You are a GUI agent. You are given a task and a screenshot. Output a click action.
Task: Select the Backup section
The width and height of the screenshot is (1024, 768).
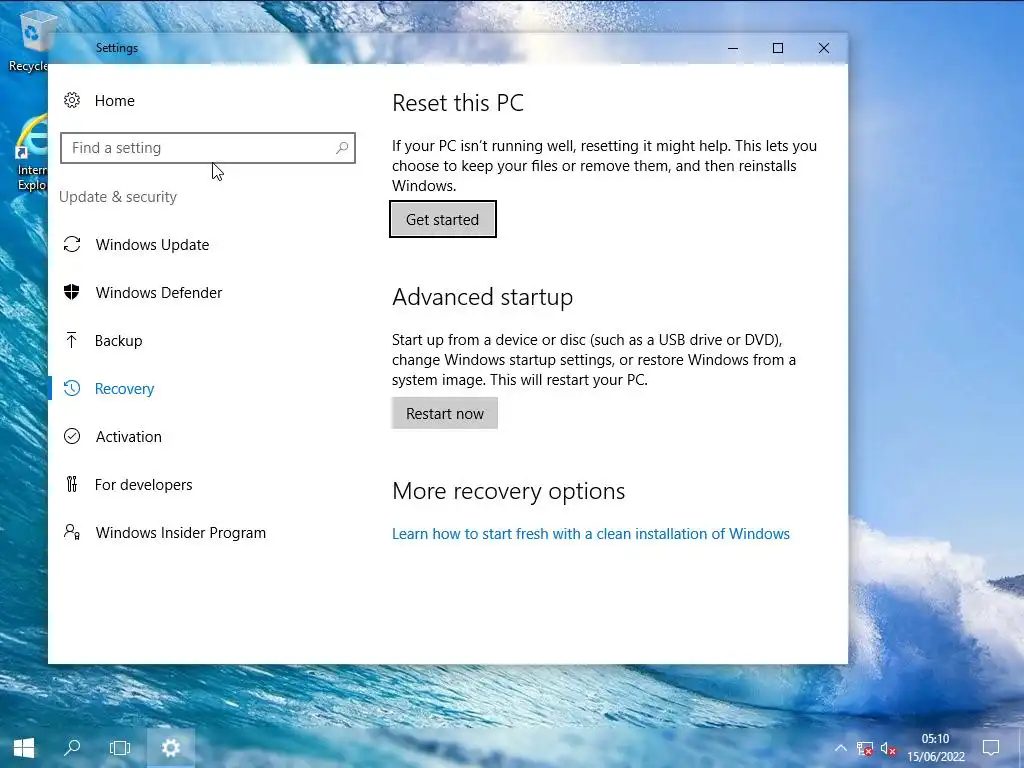(x=118, y=341)
